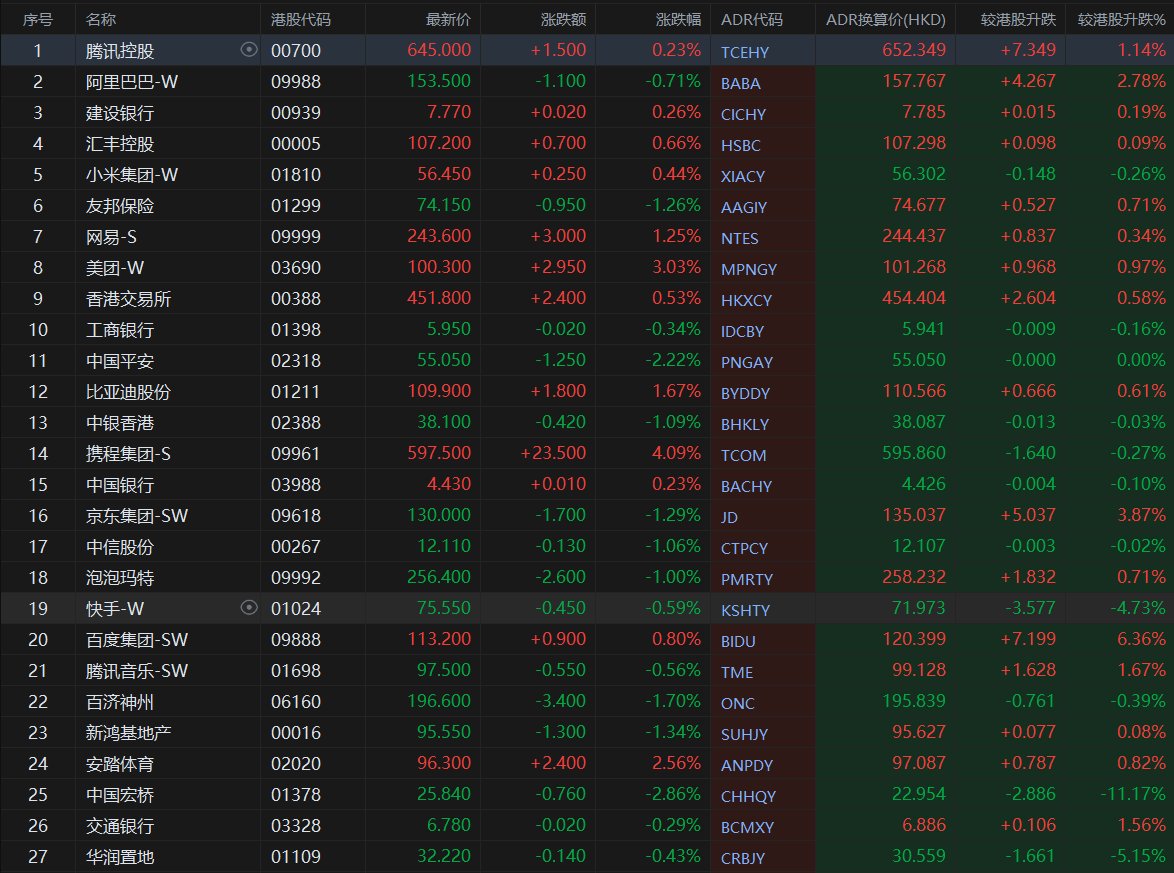Sort by the 涨跌幅 column header
The height and width of the screenshot is (873, 1174).
pyautogui.click(x=678, y=19)
